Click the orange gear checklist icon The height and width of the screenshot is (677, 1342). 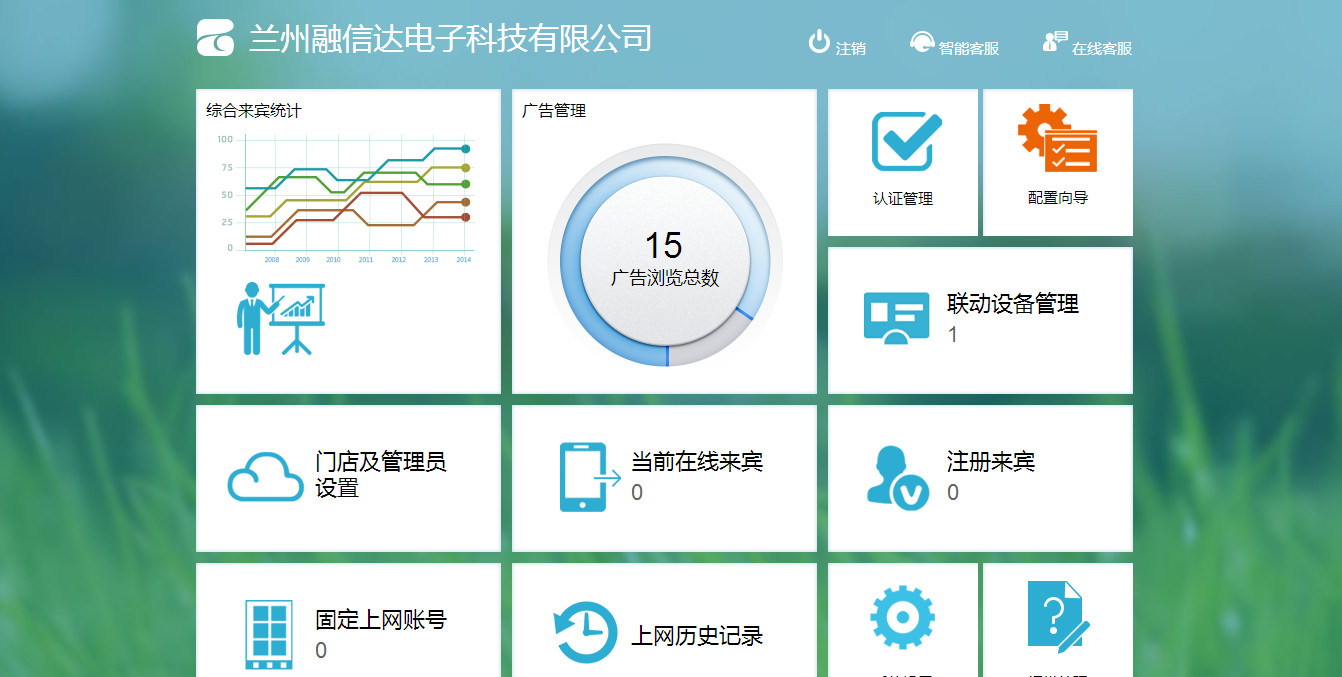pos(1057,138)
